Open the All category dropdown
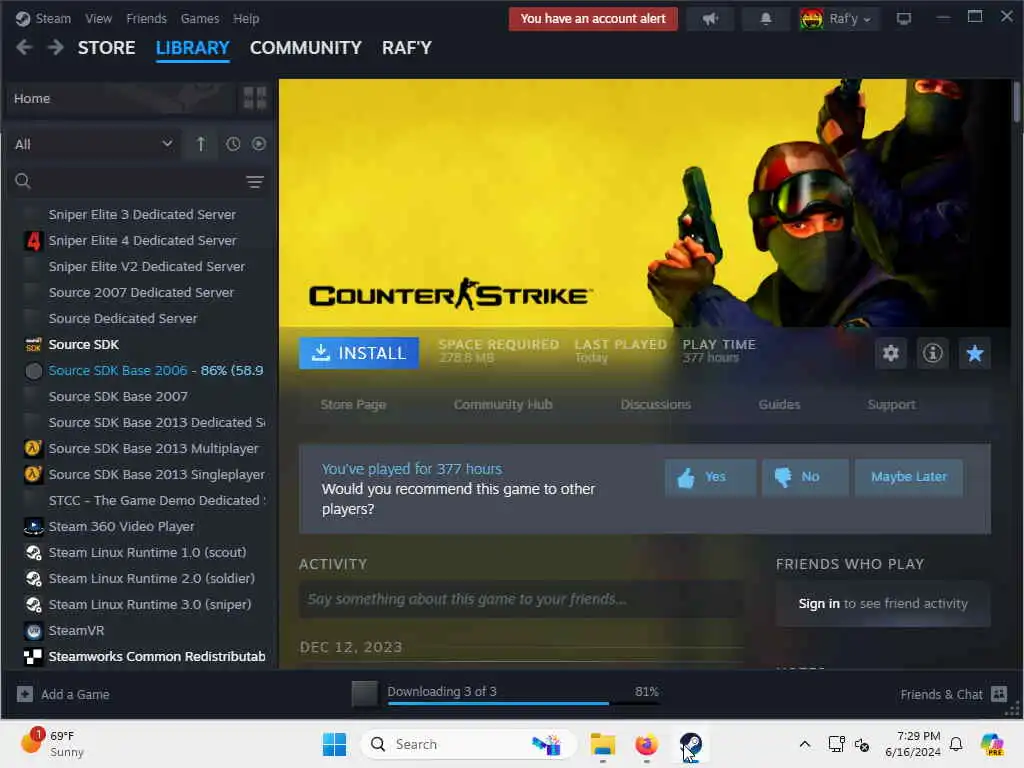Screen dimensions: 1024x768 click(x=93, y=144)
